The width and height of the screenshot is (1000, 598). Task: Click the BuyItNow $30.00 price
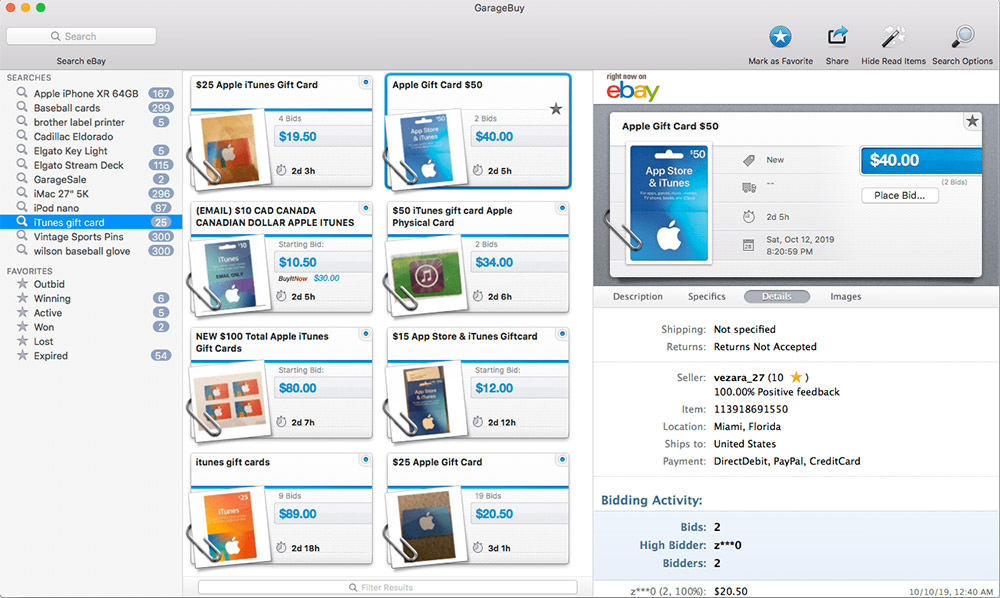(327, 279)
